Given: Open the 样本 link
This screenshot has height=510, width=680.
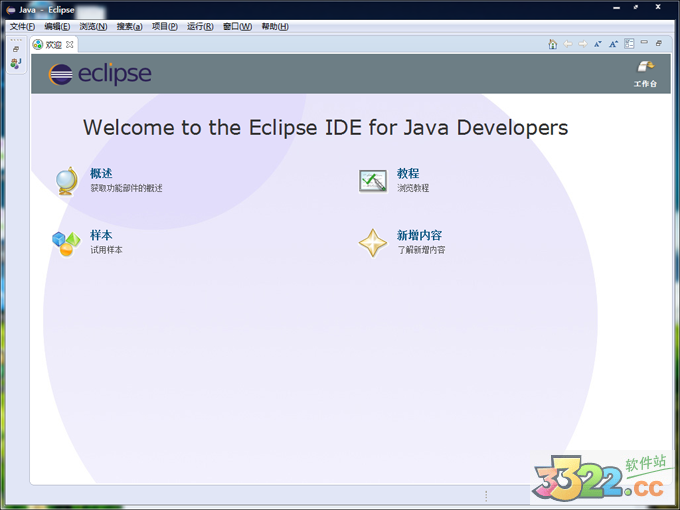Looking at the screenshot, I should [x=101, y=235].
